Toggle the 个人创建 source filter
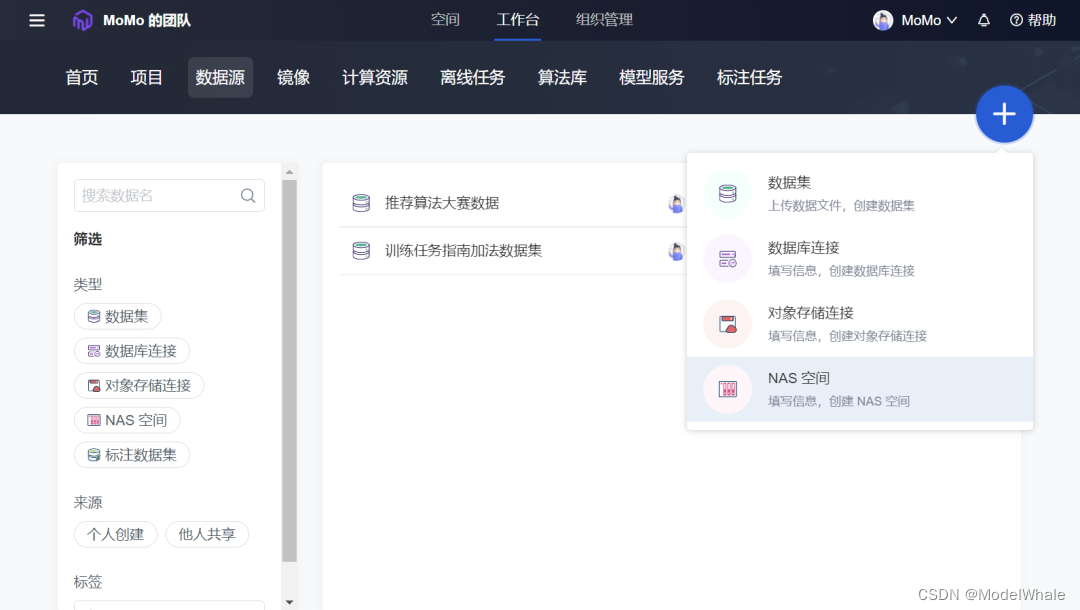 click(x=116, y=534)
